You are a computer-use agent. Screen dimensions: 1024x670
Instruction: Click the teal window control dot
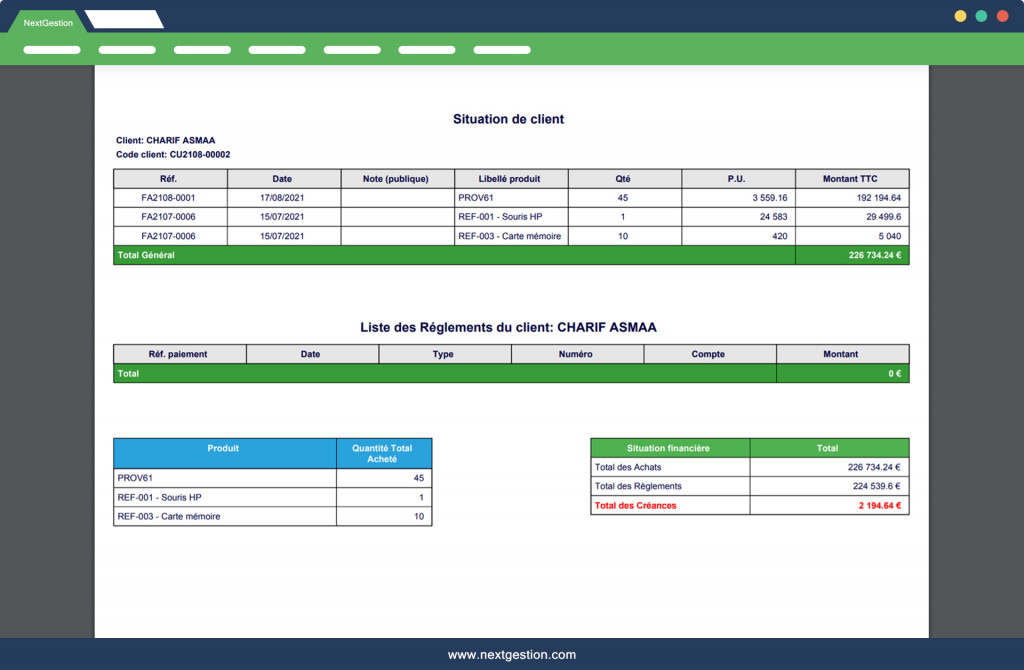click(x=981, y=16)
